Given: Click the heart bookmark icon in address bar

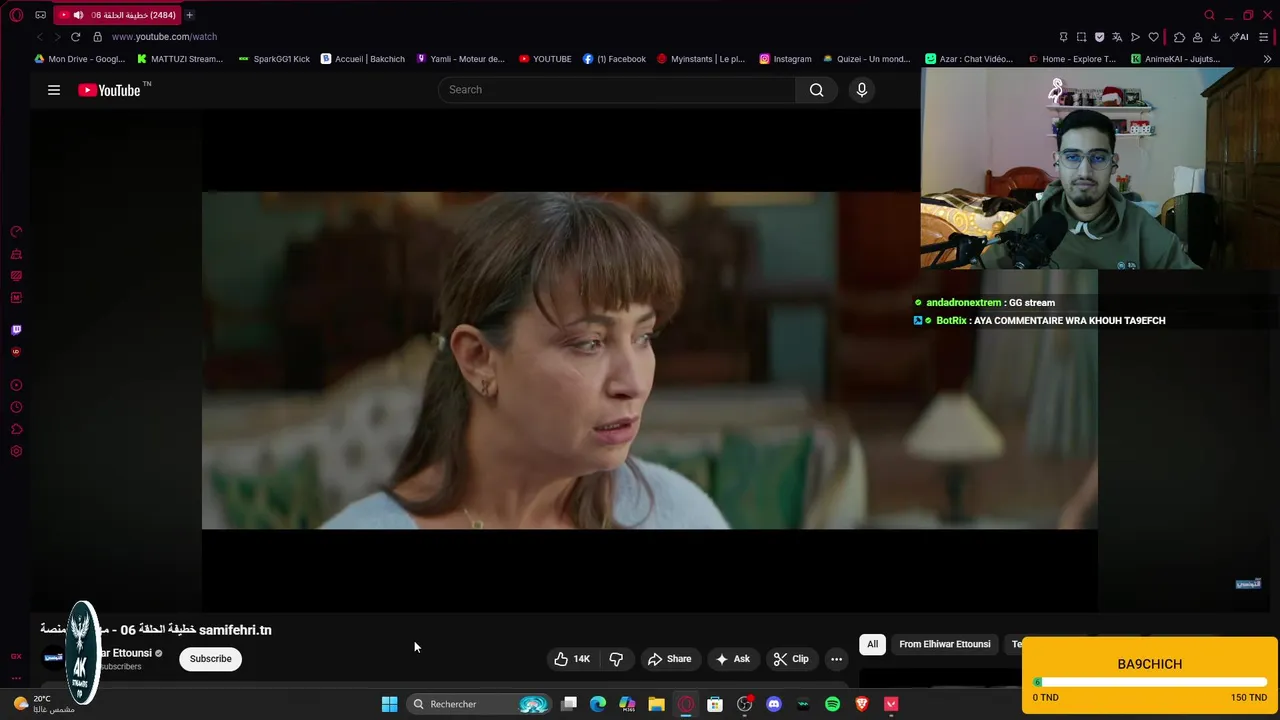Looking at the screenshot, I should click(1153, 37).
